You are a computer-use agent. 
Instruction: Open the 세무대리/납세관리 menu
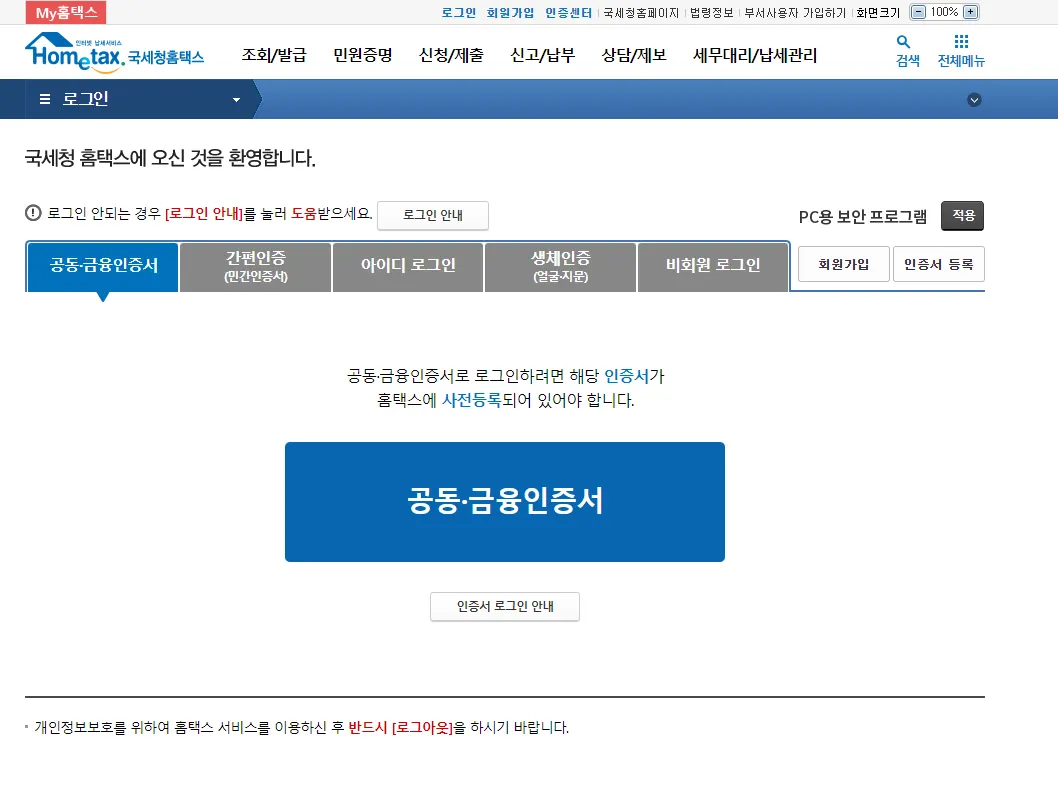tap(755, 55)
